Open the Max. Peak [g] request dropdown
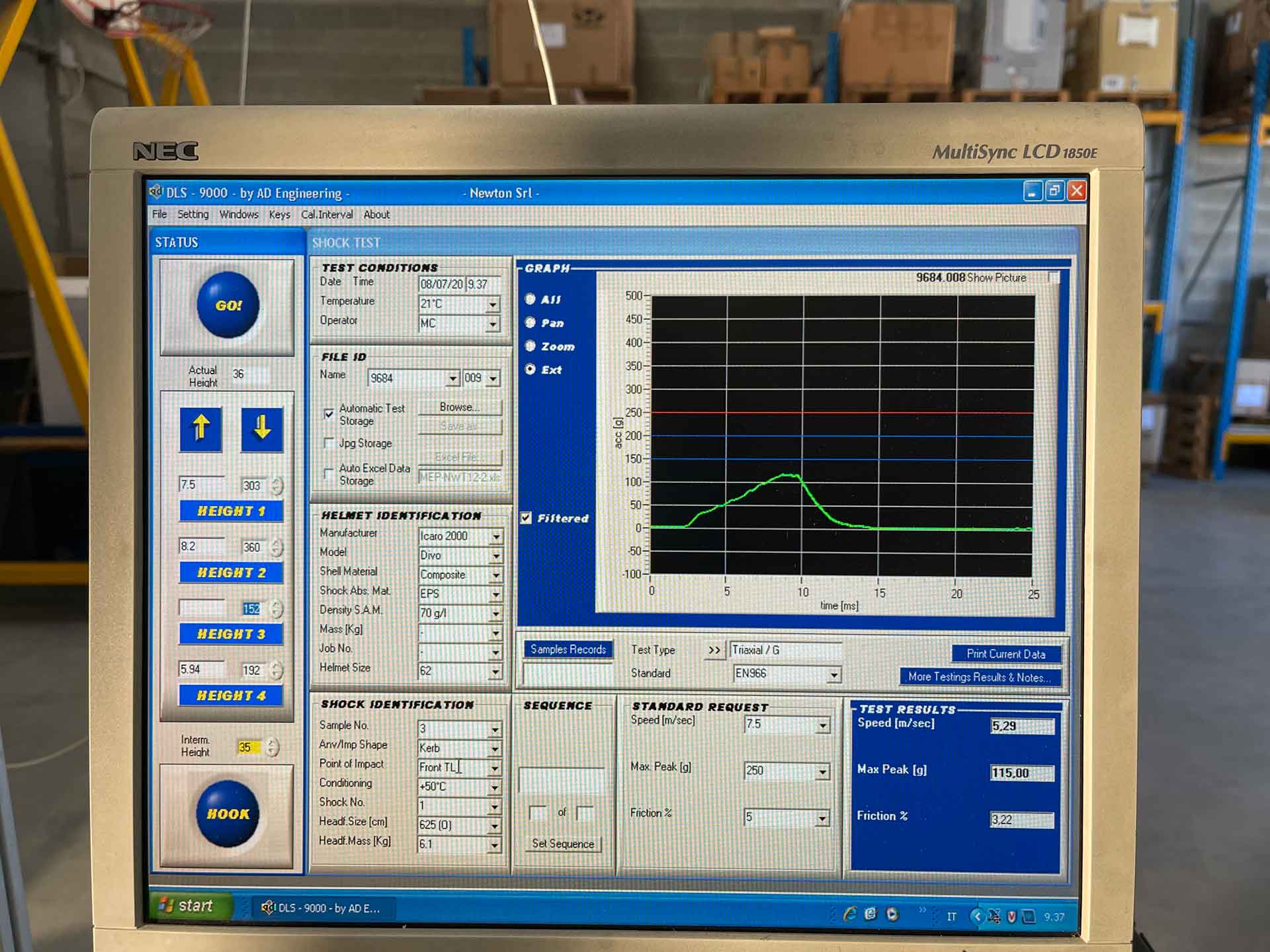This screenshot has width=1270, height=952. [822, 772]
